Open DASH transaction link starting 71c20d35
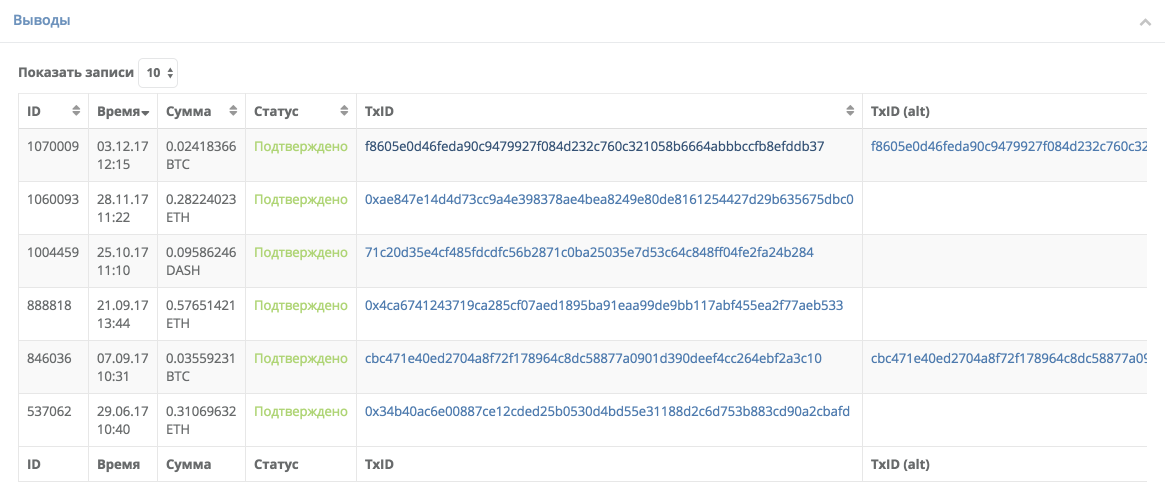The image size is (1165, 495). pos(589,252)
